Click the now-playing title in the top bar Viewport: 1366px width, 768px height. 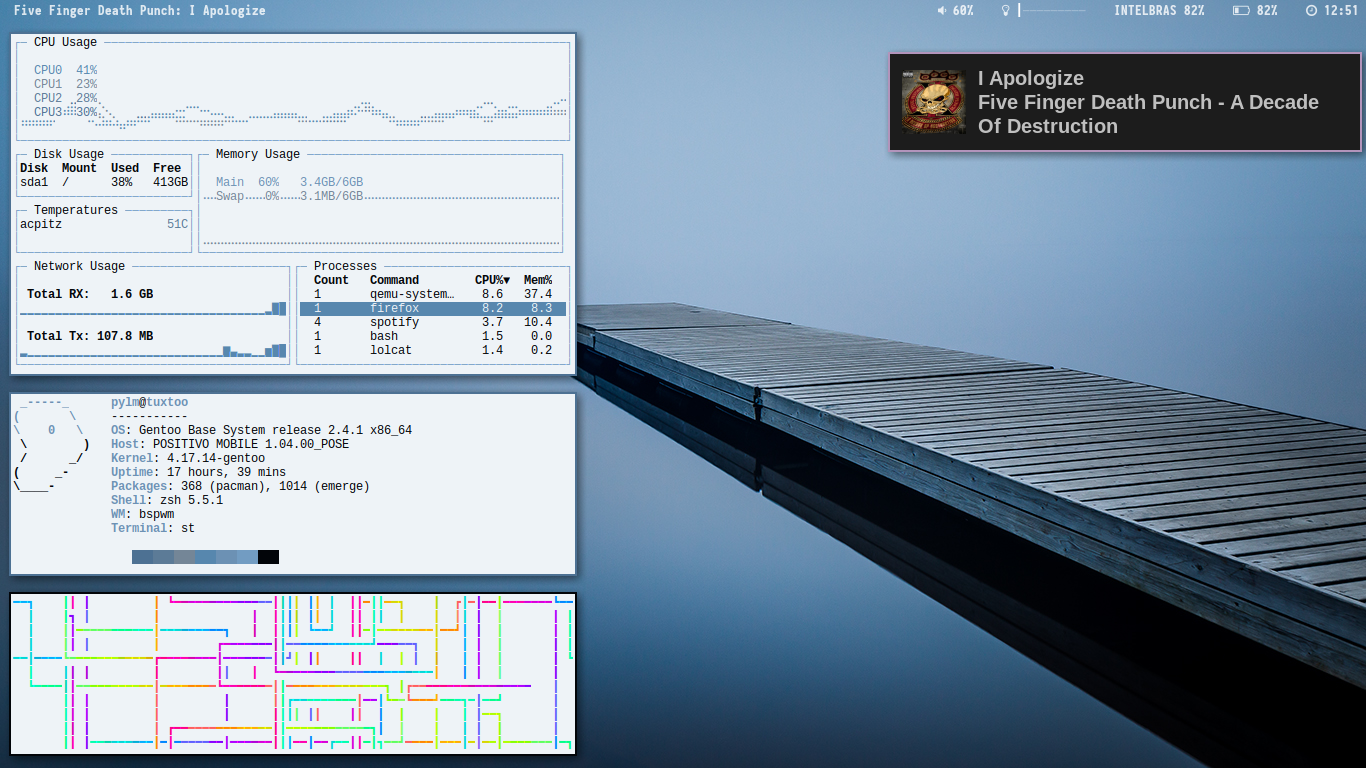coord(140,10)
